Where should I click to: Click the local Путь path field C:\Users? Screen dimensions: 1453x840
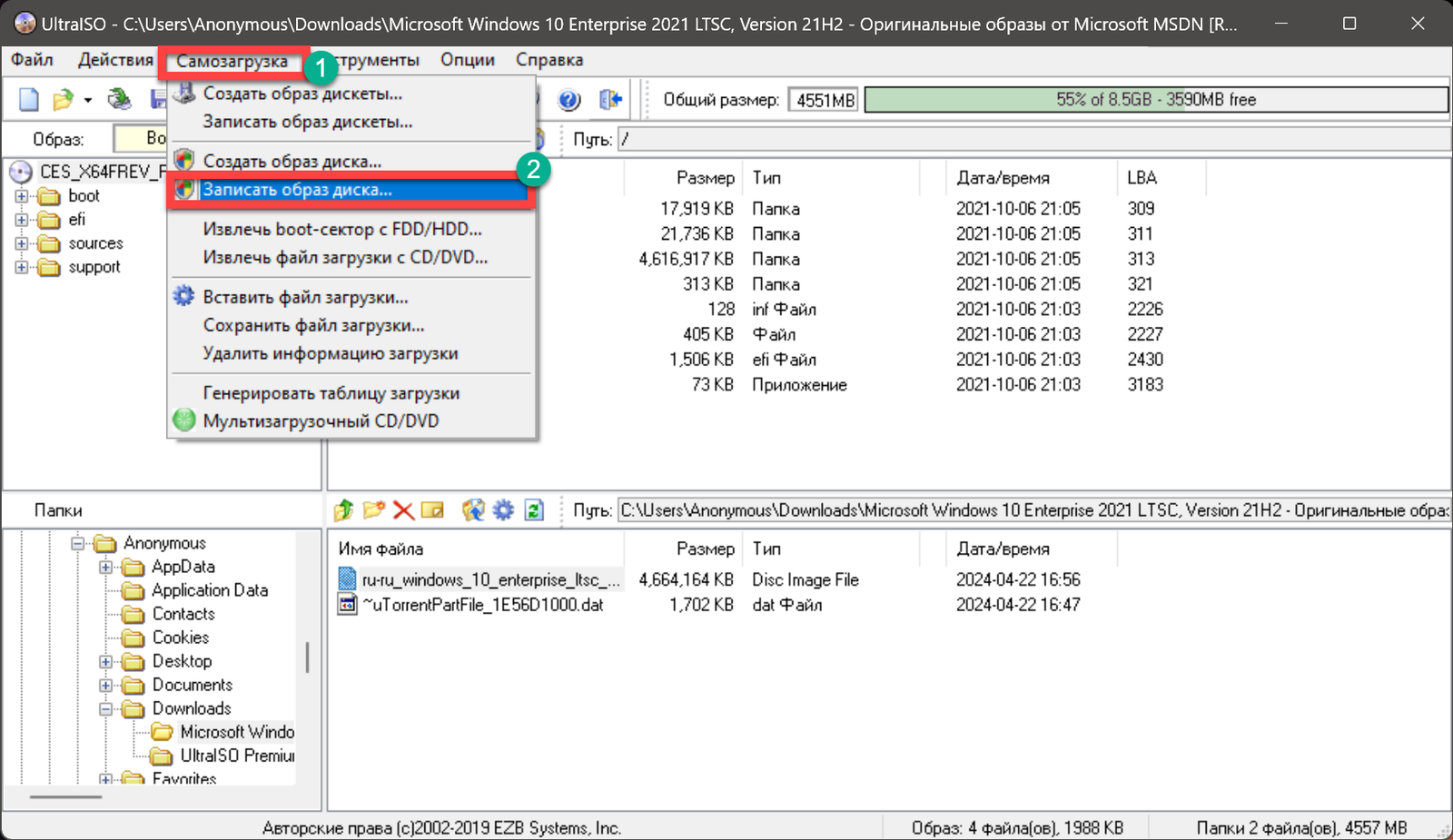[1033, 510]
